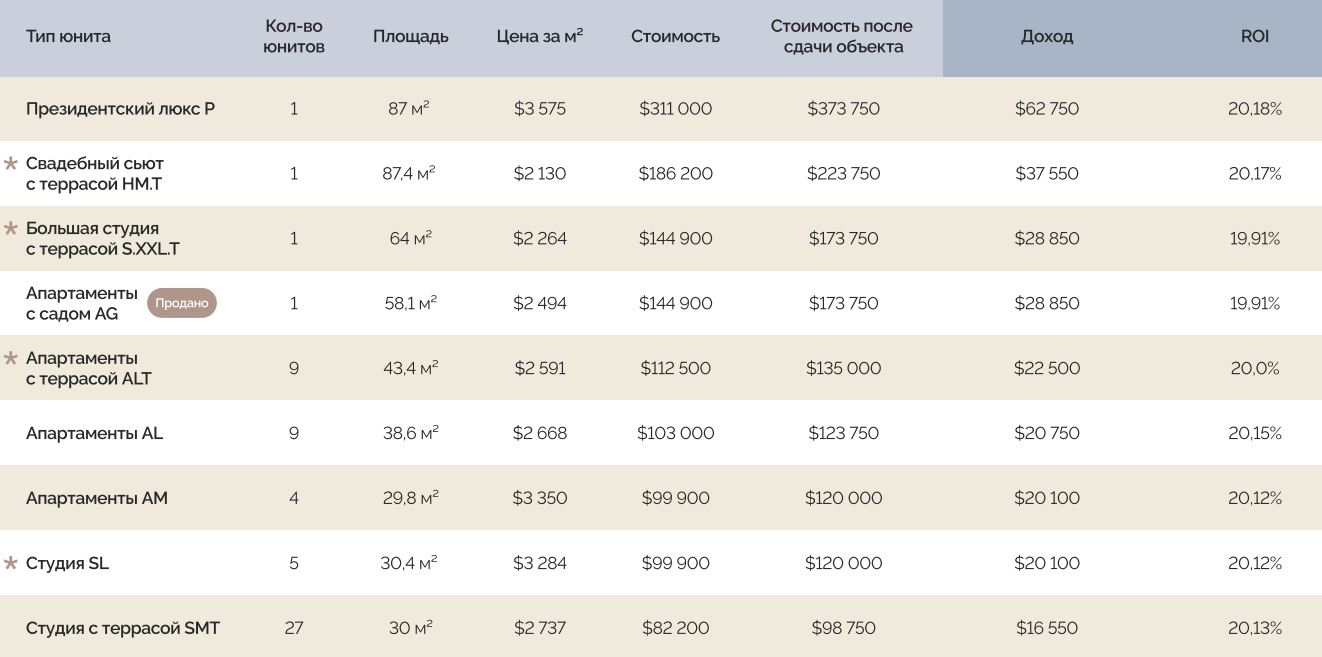Image resolution: width=1322 pixels, height=657 pixels.
Task: Select the Апартаменты AM unit name
Action: 97,498
